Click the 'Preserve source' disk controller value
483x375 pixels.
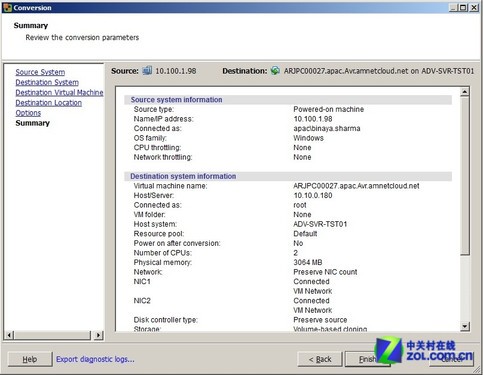pos(320,320)
